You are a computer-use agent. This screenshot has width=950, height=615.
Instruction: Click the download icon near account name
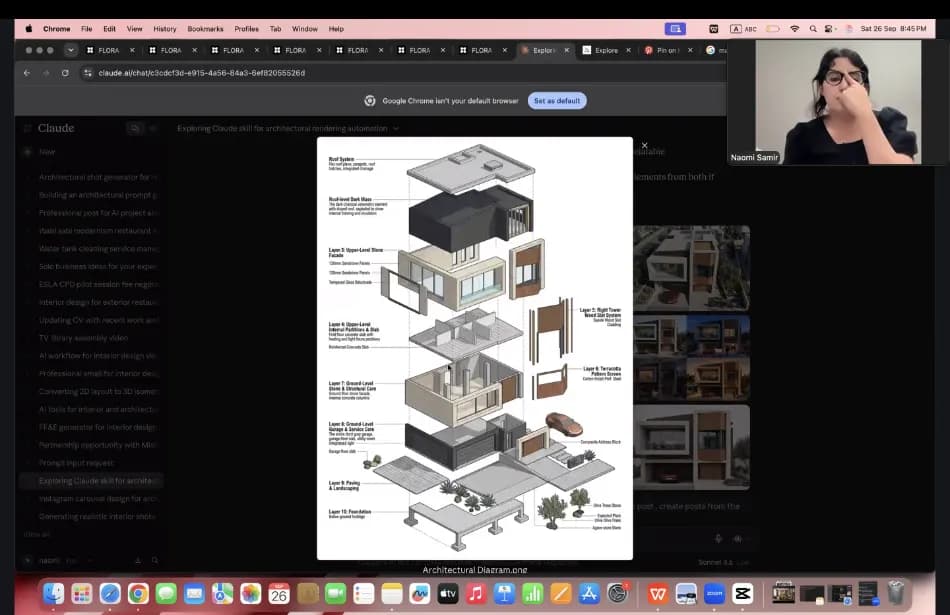click(138, 560)
